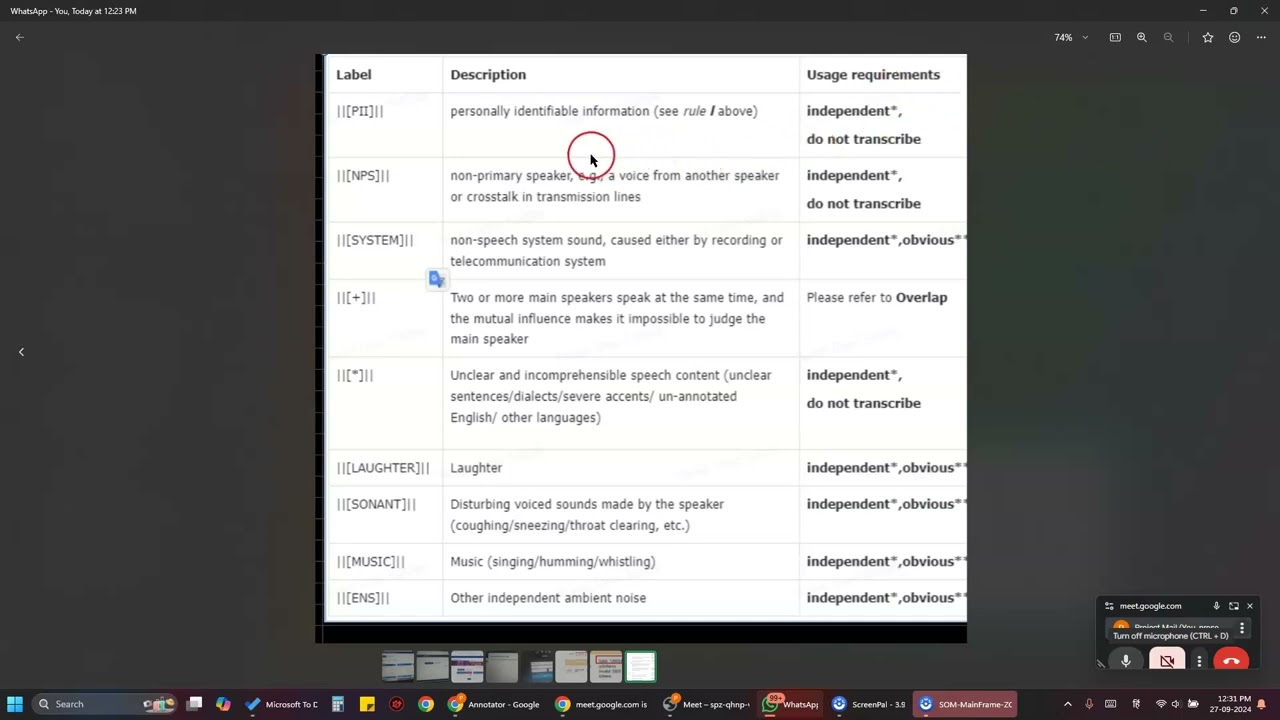Open Chrome from the taskbar
Viewport: 1280px width, 720px height.
[x=426, y=704]
